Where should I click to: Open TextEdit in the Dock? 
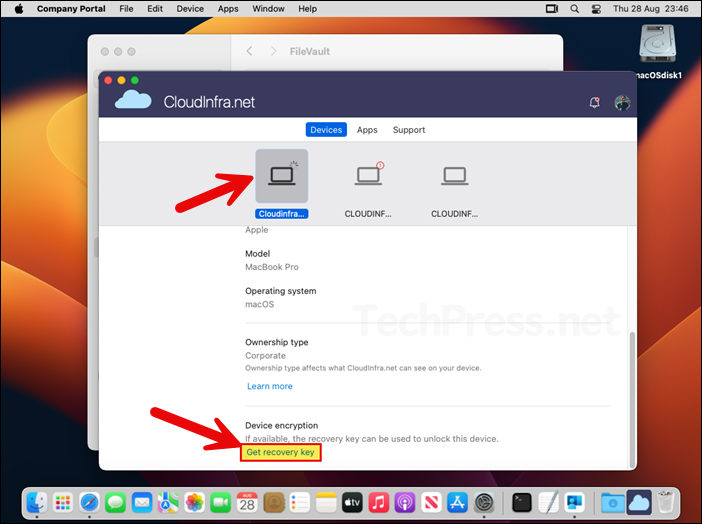(x=548, y=503)
